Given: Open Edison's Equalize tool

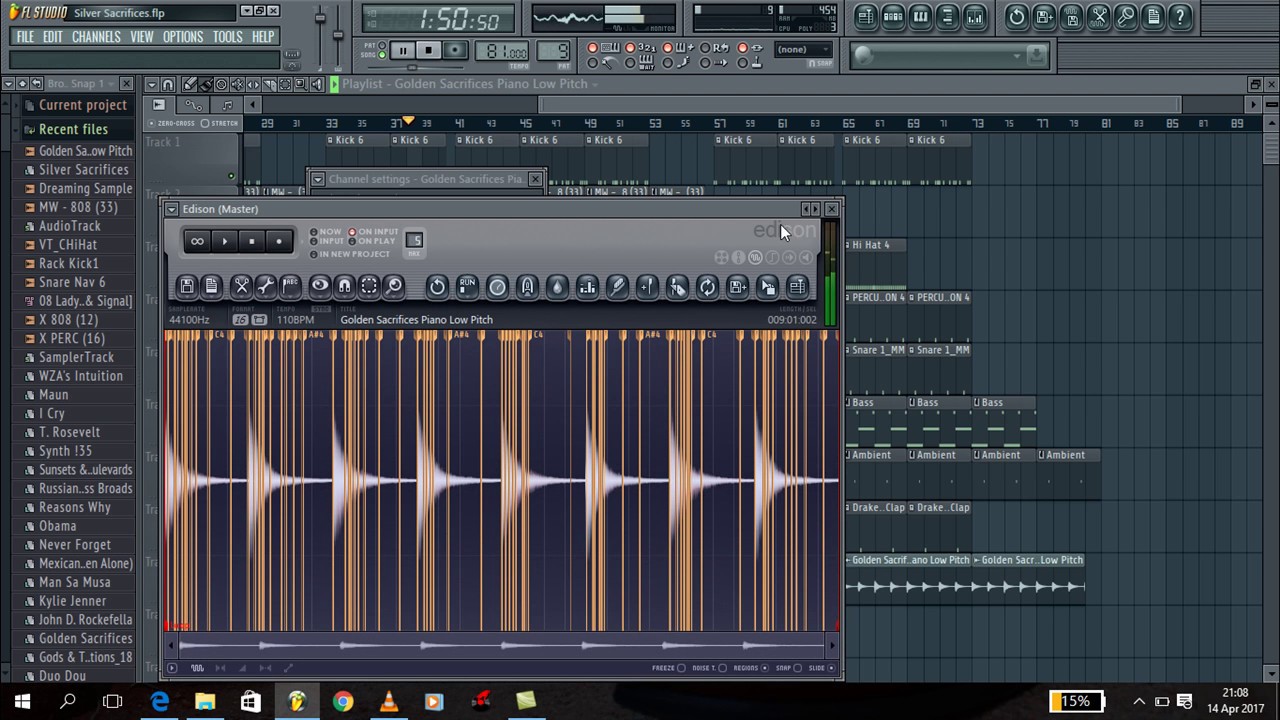Looking at the screenshot, I should pos(587,287).
